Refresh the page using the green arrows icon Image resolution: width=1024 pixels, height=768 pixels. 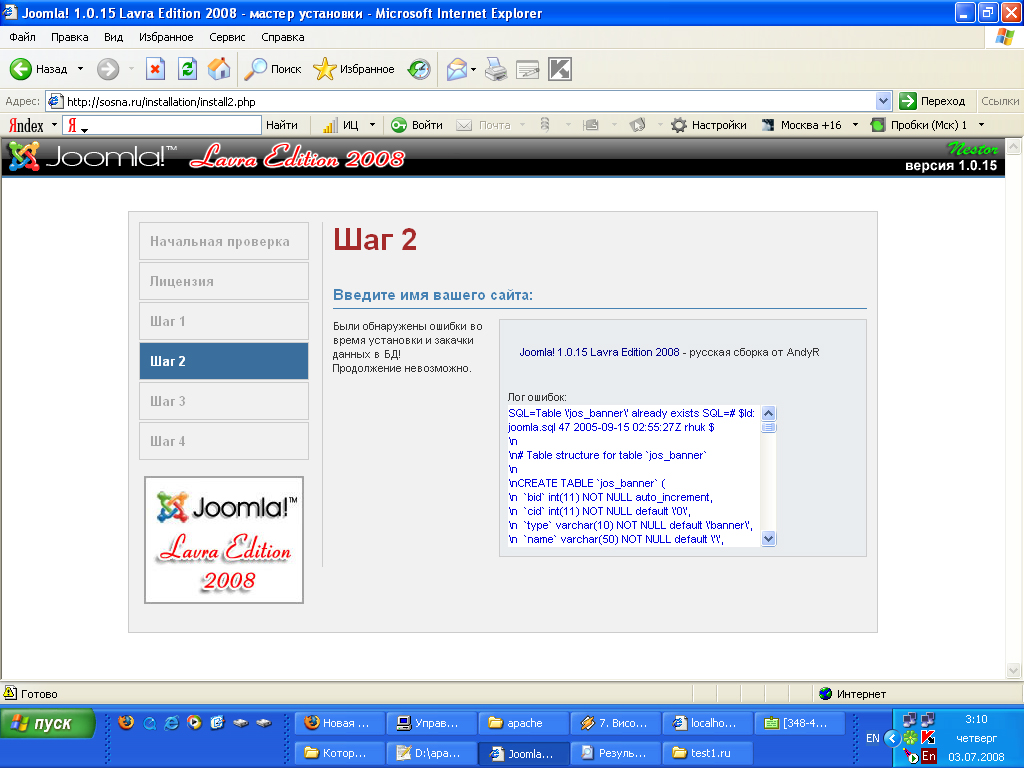point(187,69)
